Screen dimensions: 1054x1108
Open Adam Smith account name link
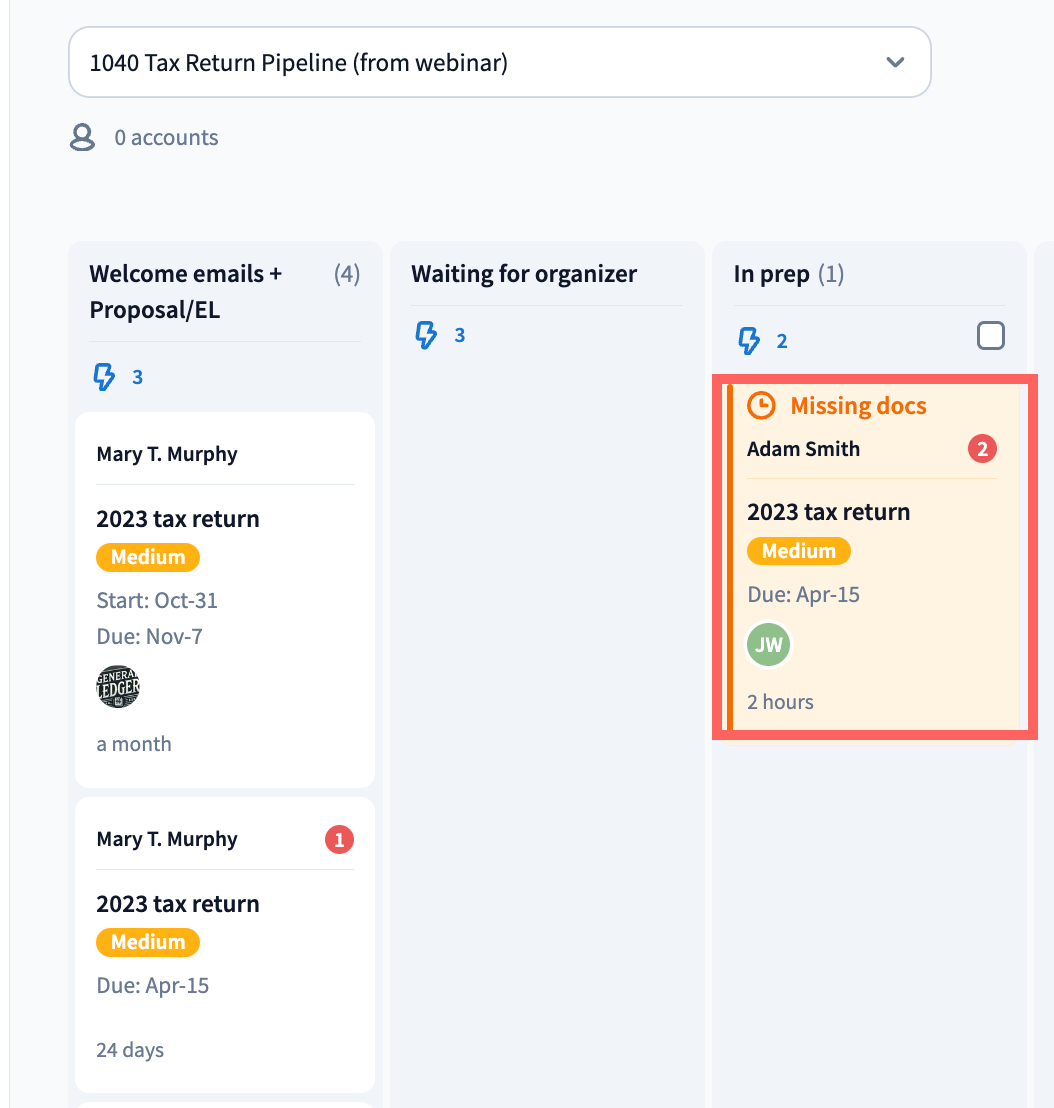(x=803, y=449)
